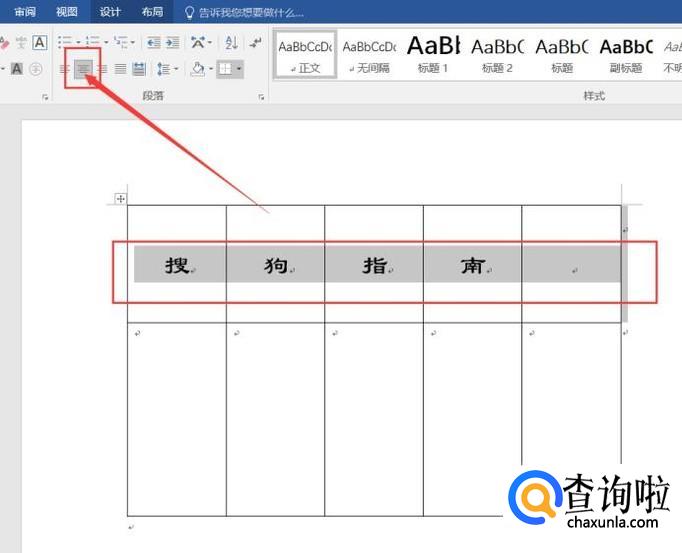Viewport: 682px width, 553px height.
Task: Click the center align paragraph icon
Action: [x=83, y=69]
